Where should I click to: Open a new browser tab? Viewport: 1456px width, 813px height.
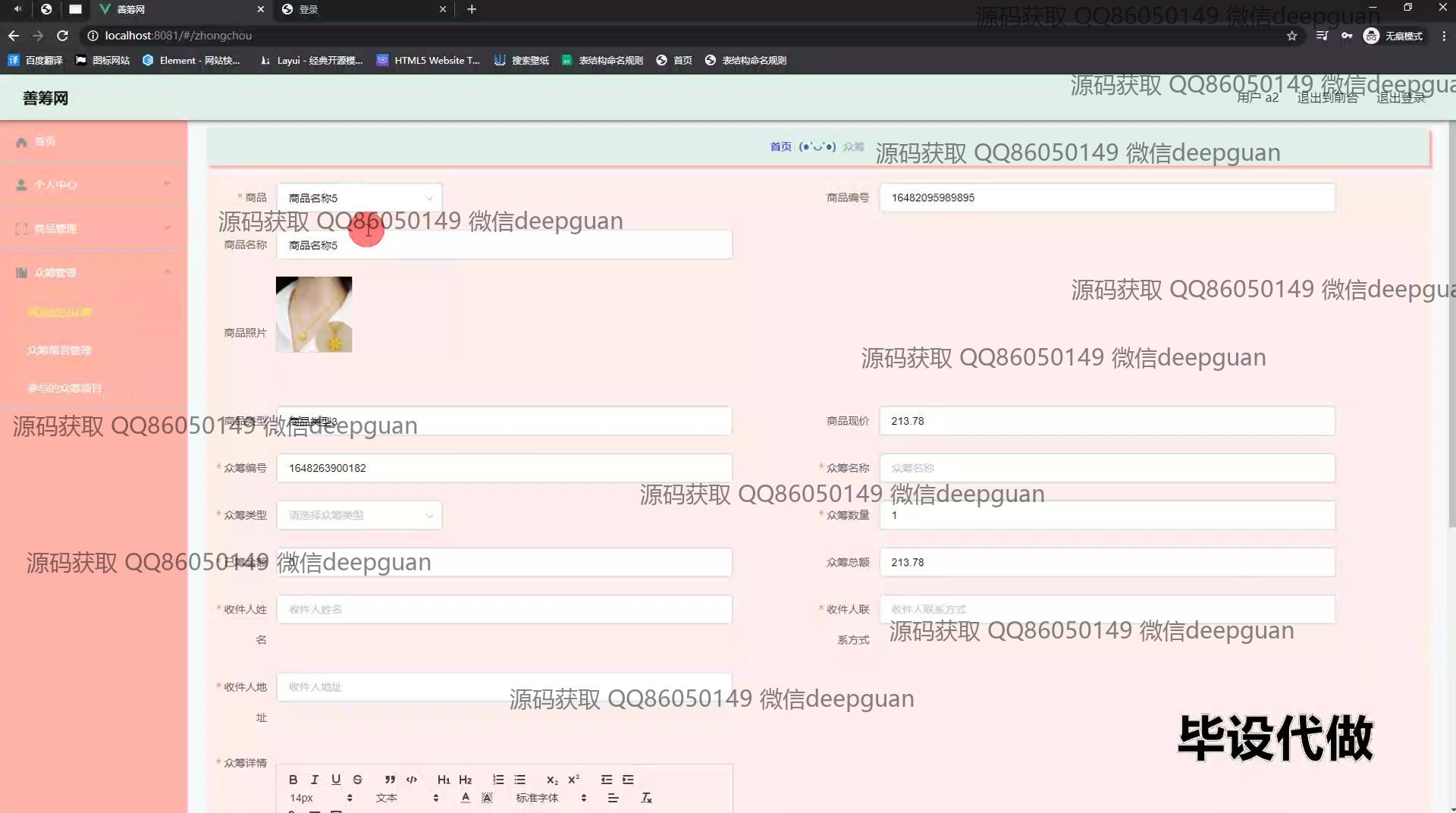[x=472, y=9]
